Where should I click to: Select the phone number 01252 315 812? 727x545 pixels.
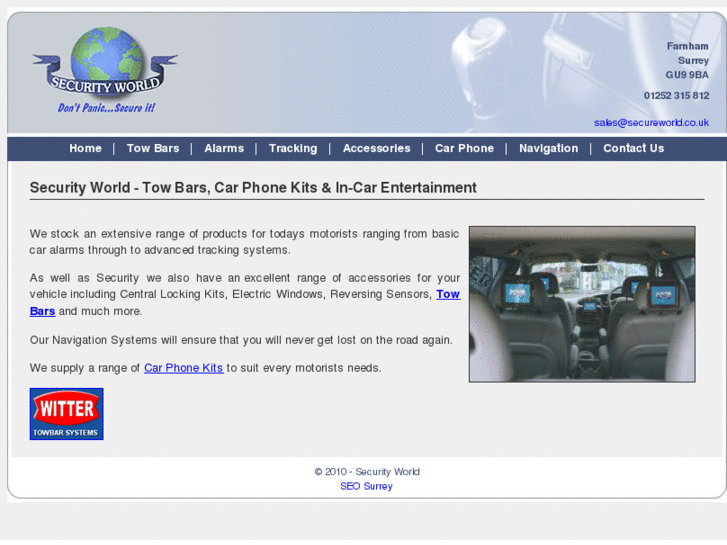[676, 96]
